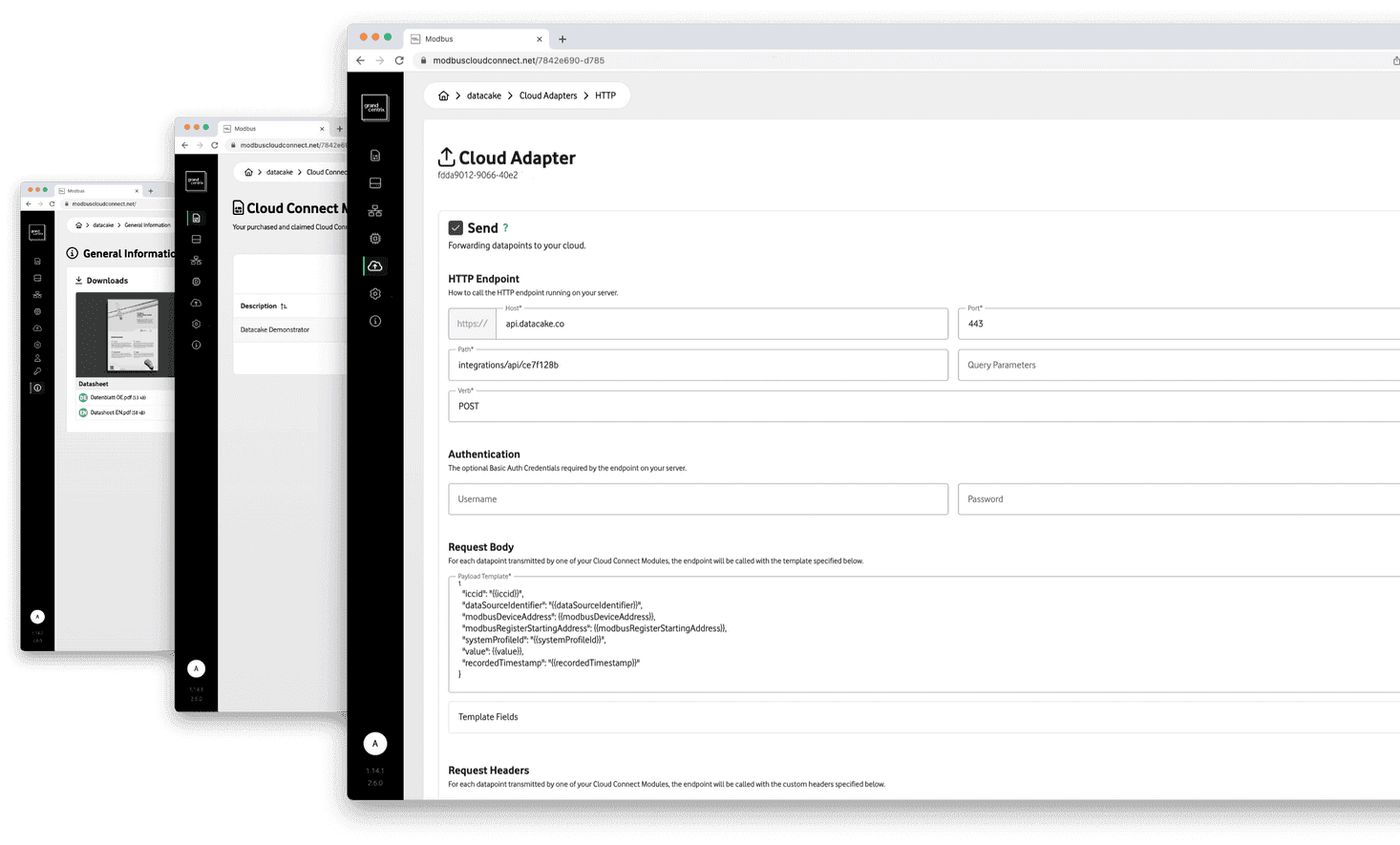The image size is (1400, 845).
Task: Click the cloud upload icon in middle window sidebar
Action: [196, 303]
